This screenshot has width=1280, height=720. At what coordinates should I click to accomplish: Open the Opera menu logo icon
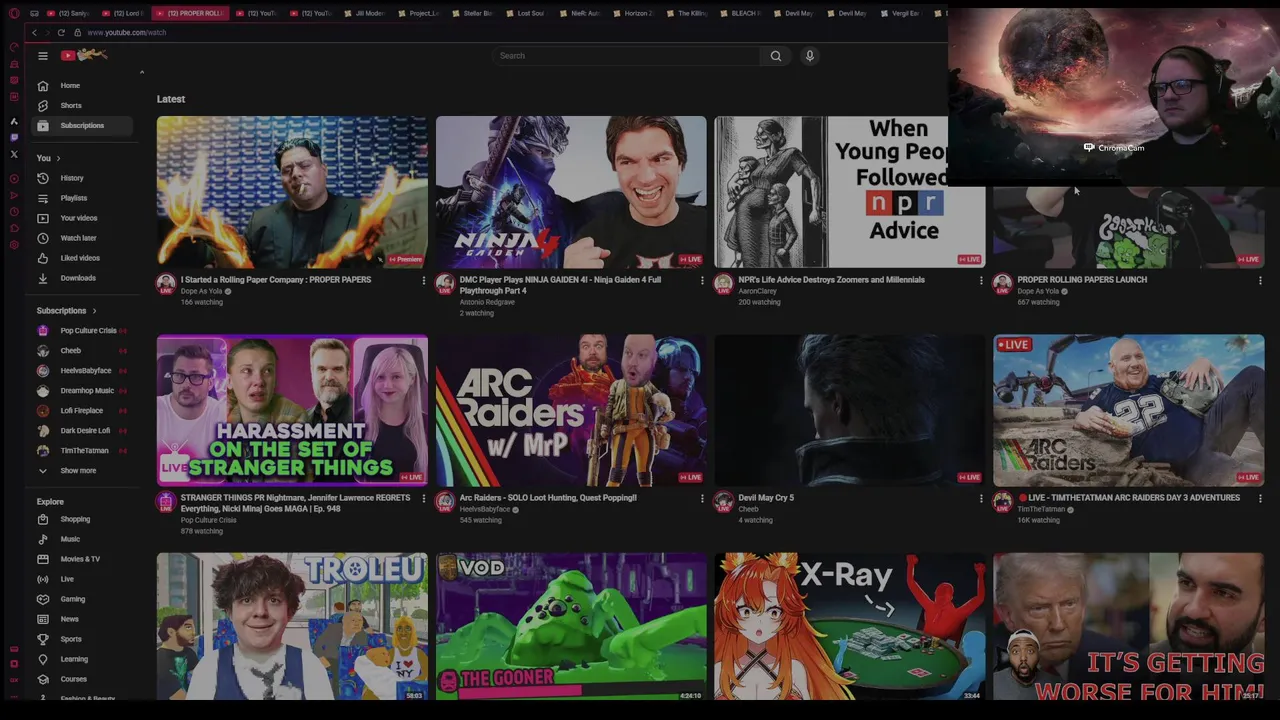13,13
